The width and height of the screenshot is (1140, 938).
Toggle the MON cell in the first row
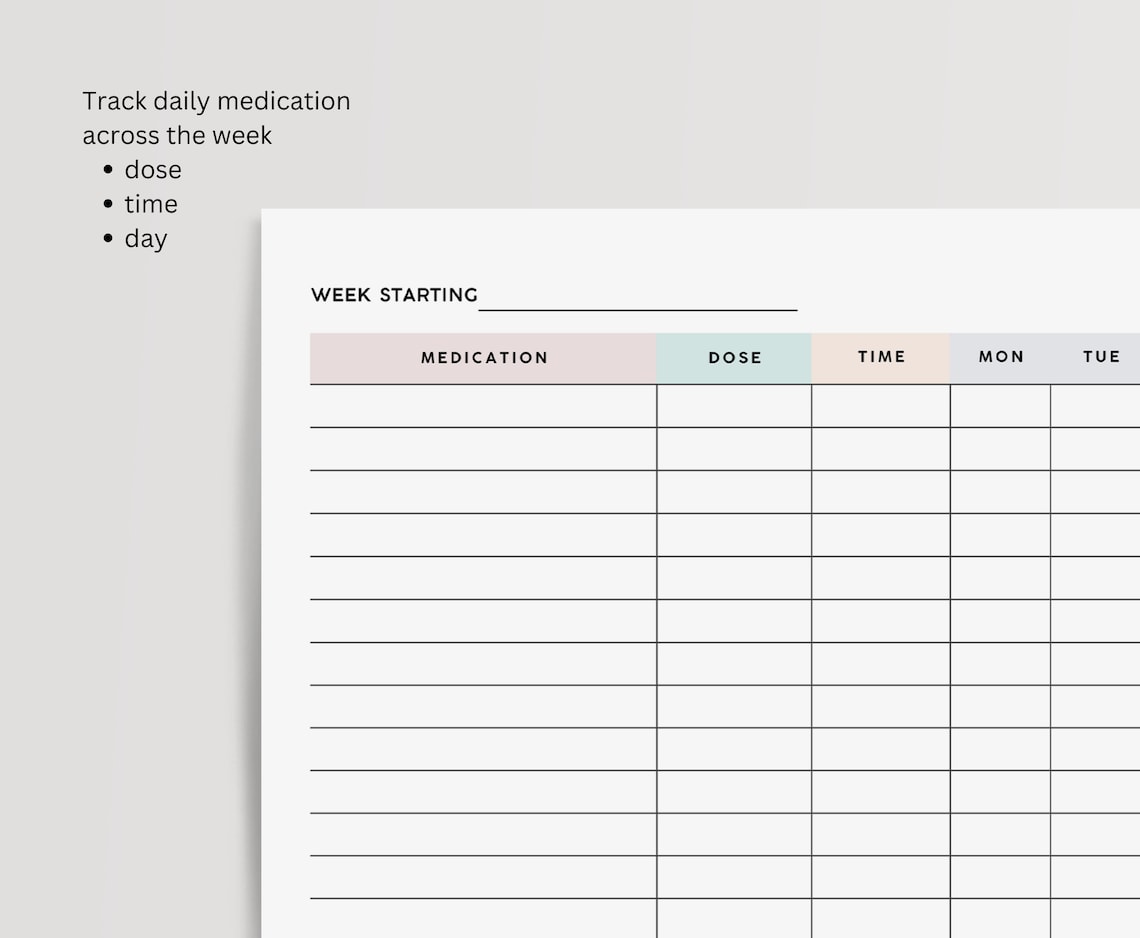point(1001,405)
